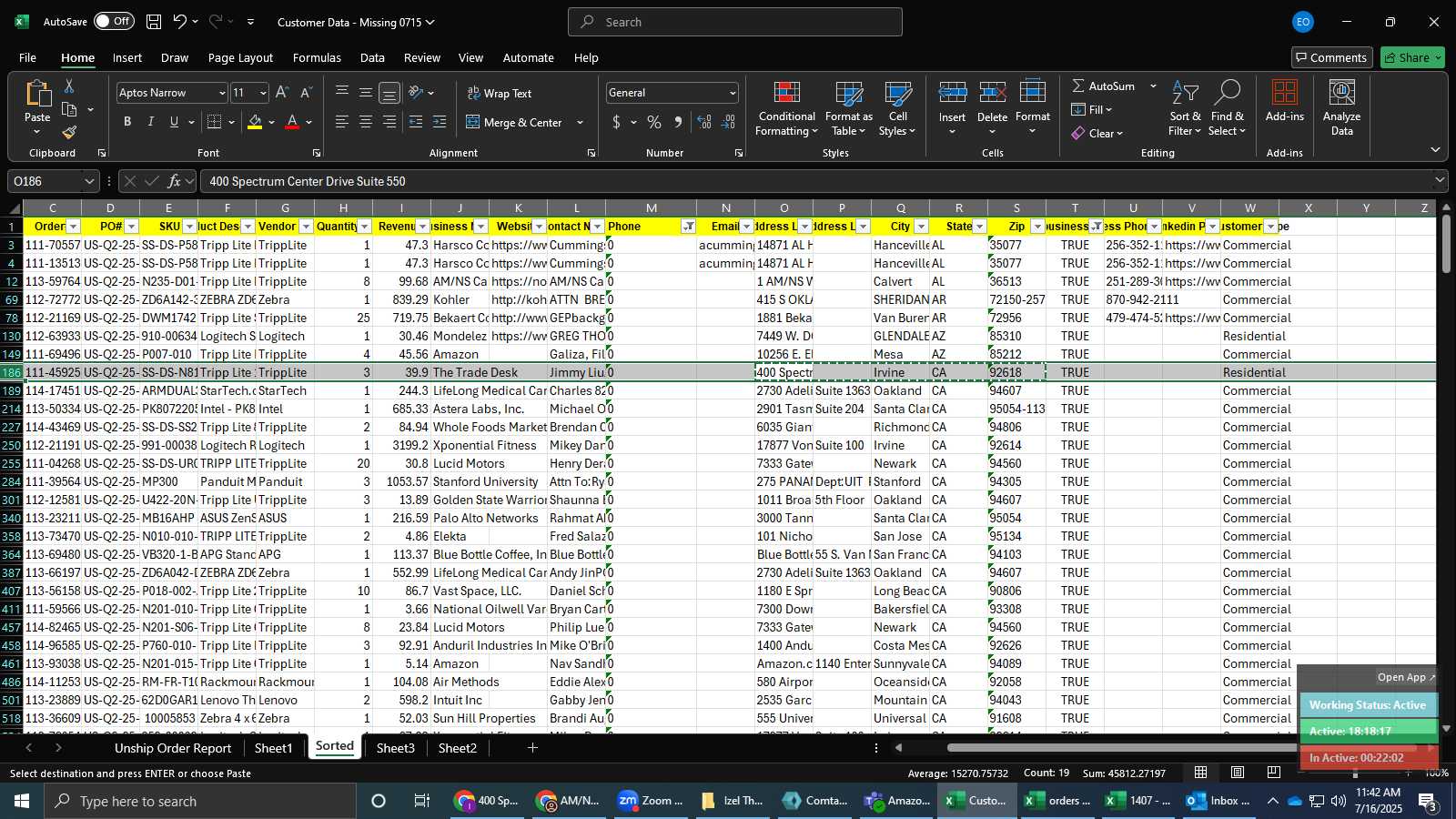Click the Search box in title bar
1456x819 pixels.
[735, 22]
